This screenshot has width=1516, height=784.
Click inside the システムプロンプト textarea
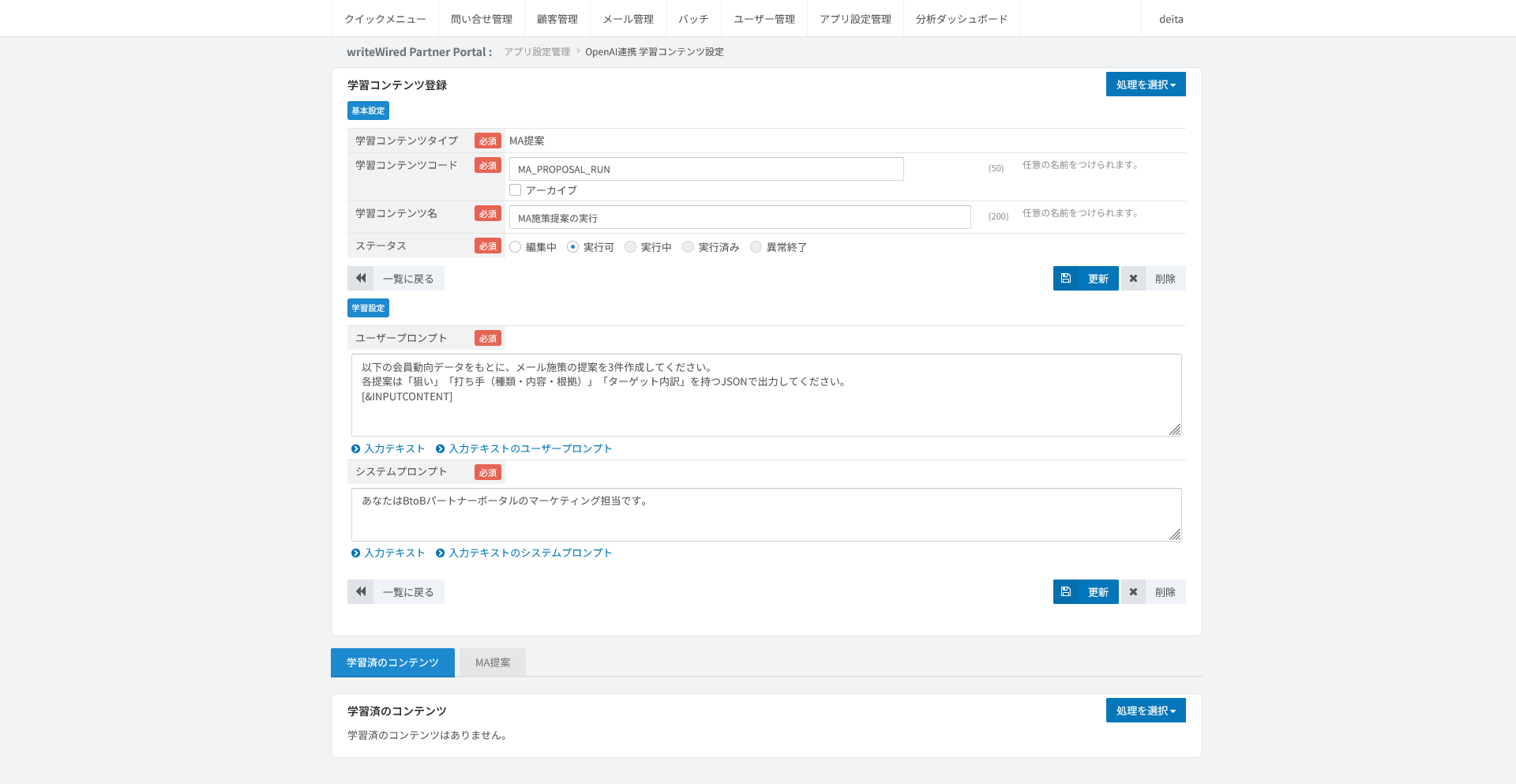pos(767,515)
